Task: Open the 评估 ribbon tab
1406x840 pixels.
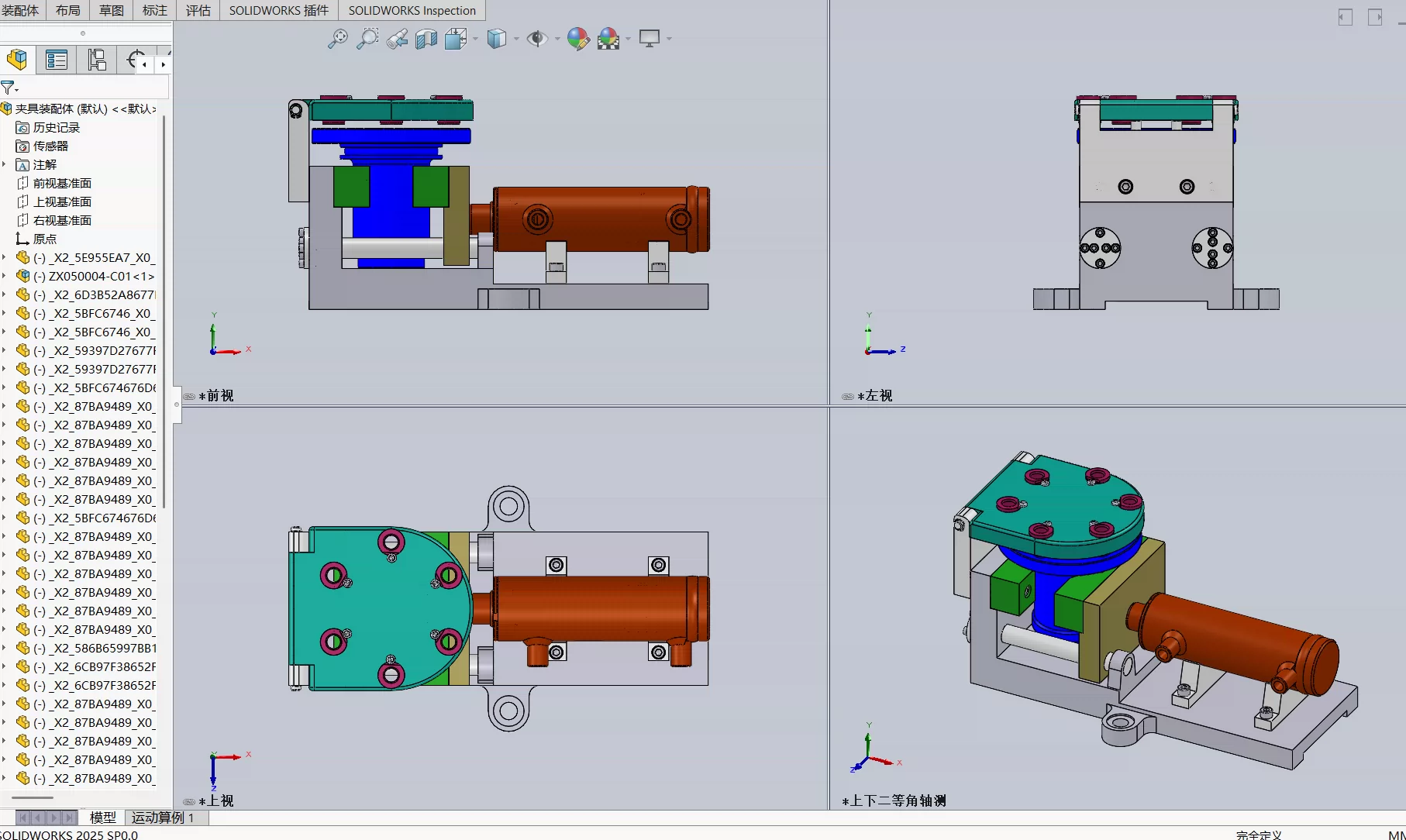Action: coord(198,10)
